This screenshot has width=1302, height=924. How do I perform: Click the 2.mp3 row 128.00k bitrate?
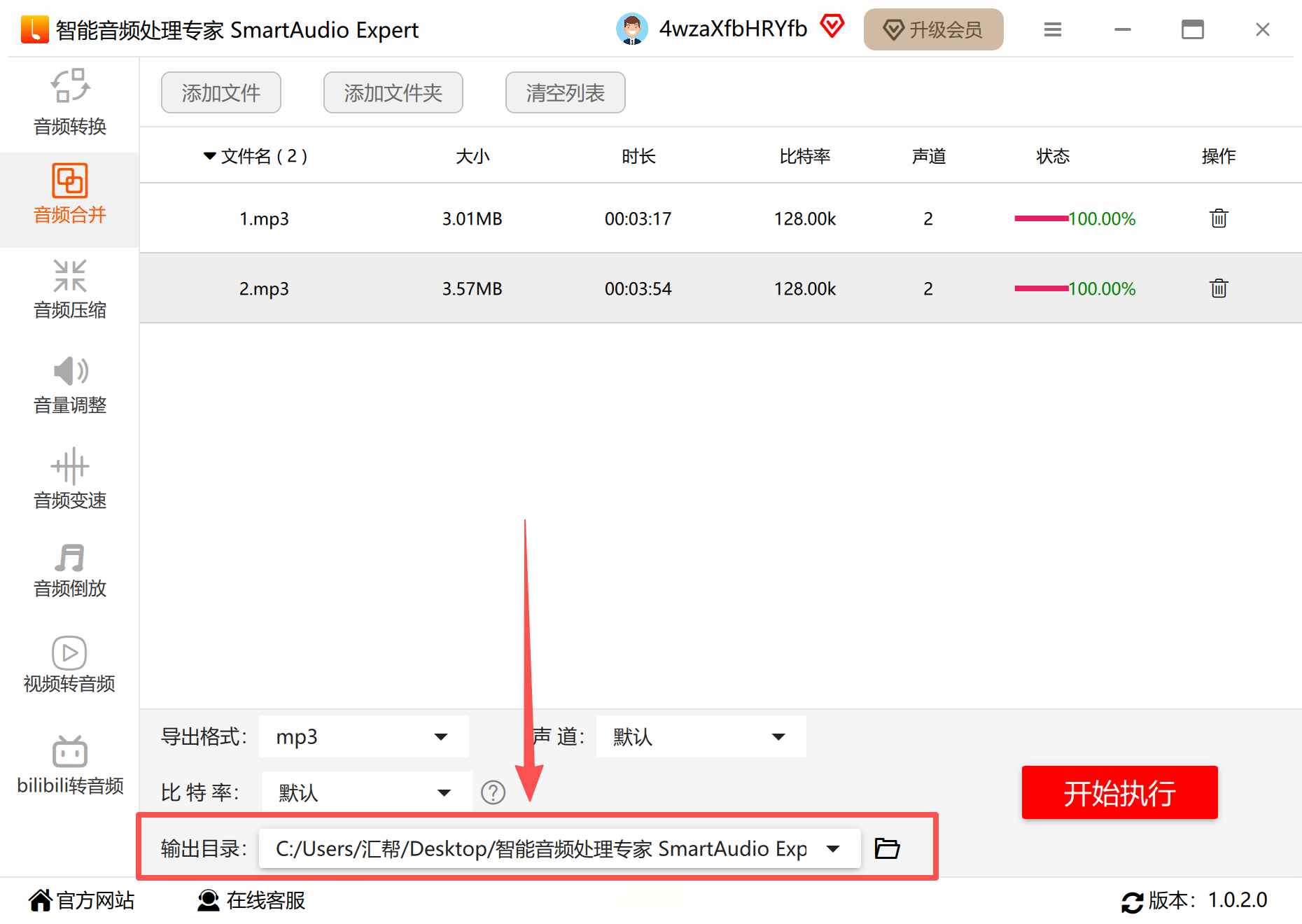point(805,288)
